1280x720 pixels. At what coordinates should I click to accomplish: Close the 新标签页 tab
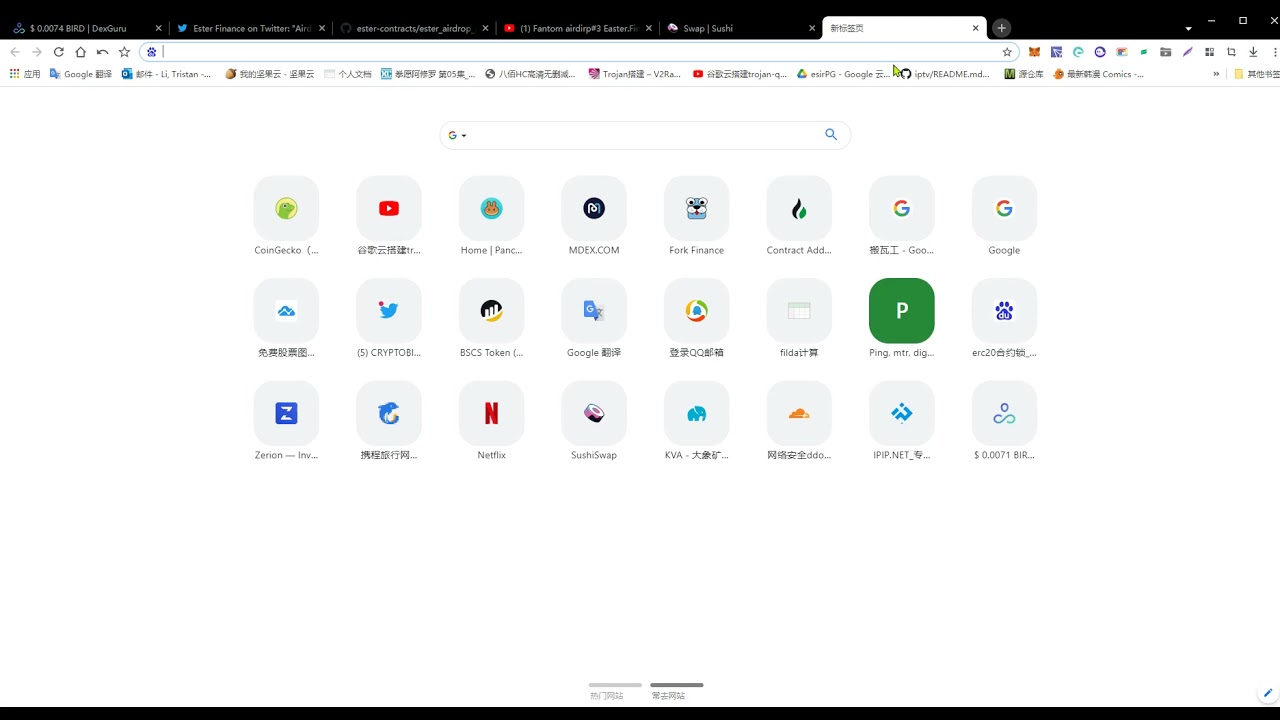(975, 28)
